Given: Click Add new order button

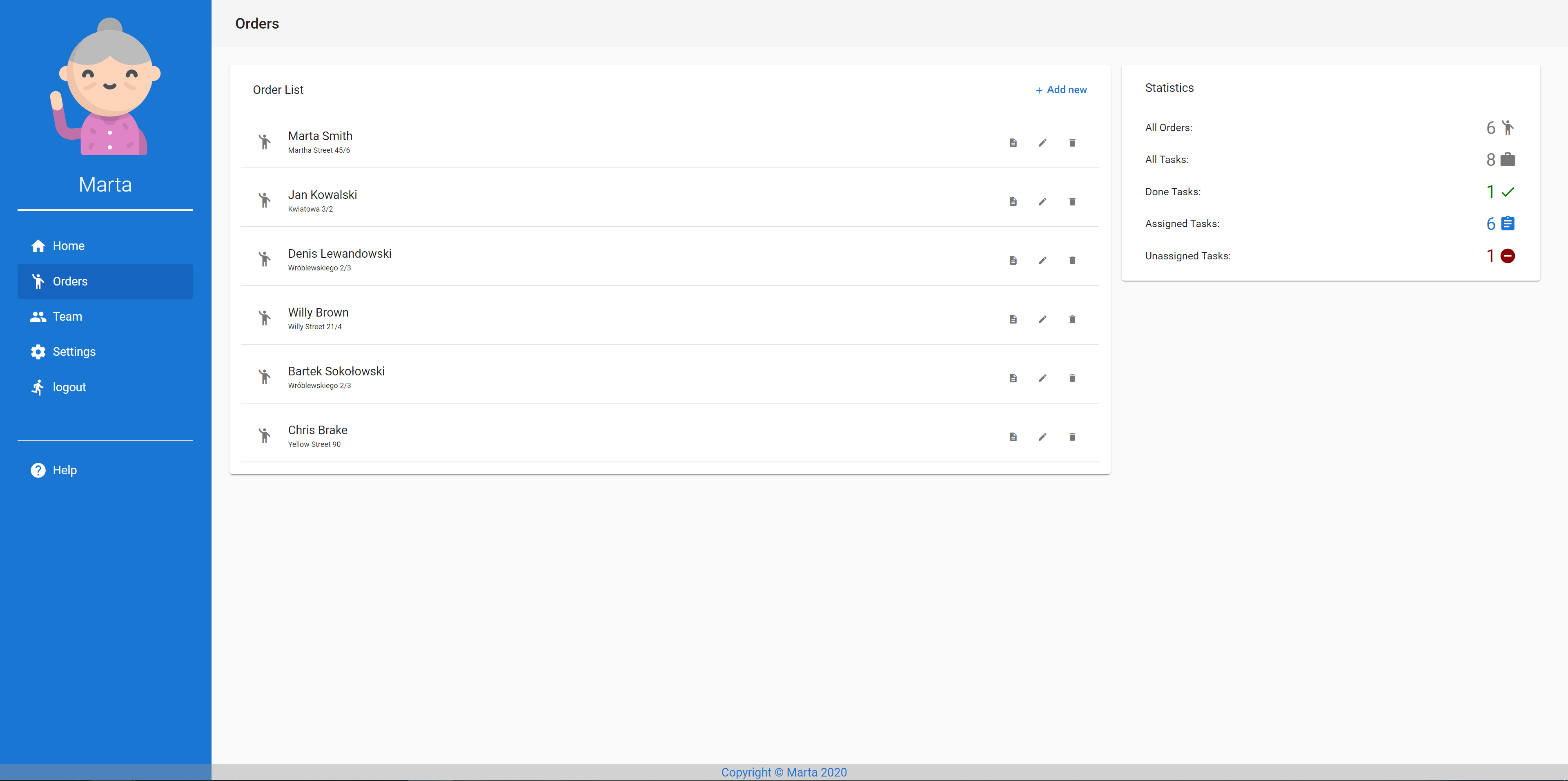Looking at the screenshot, I should [x=1061, y=89].
